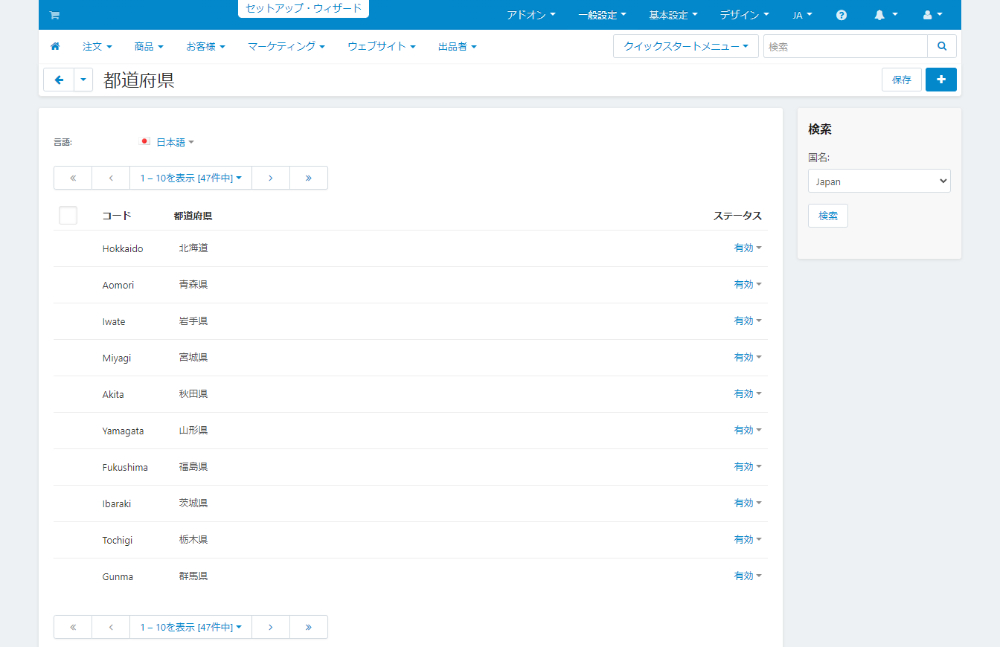
Task: Open the notifications bell menu
Action: click(885, 15)
